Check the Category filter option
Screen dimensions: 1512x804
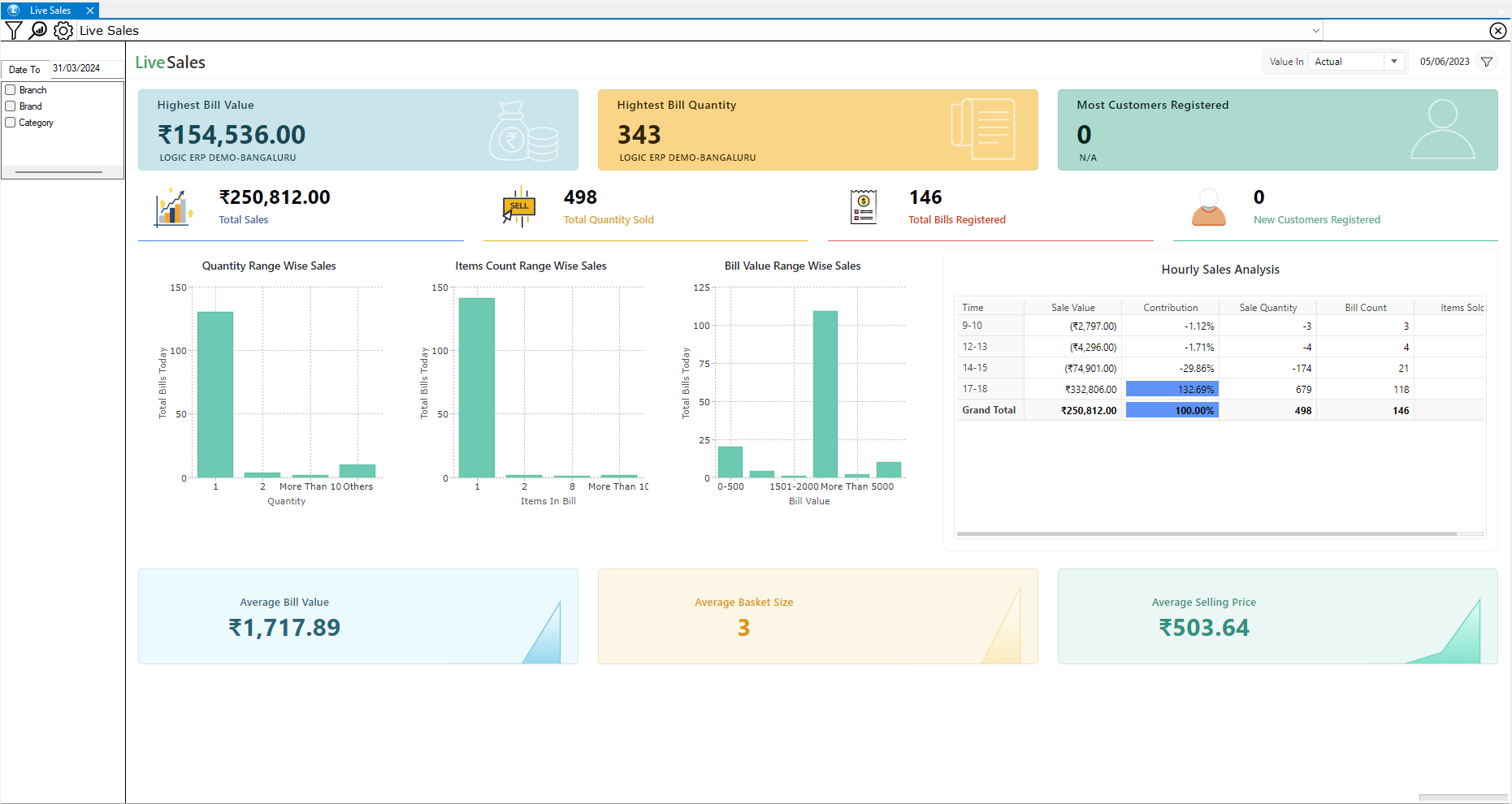pyautogui.click(x=11, y=123)
